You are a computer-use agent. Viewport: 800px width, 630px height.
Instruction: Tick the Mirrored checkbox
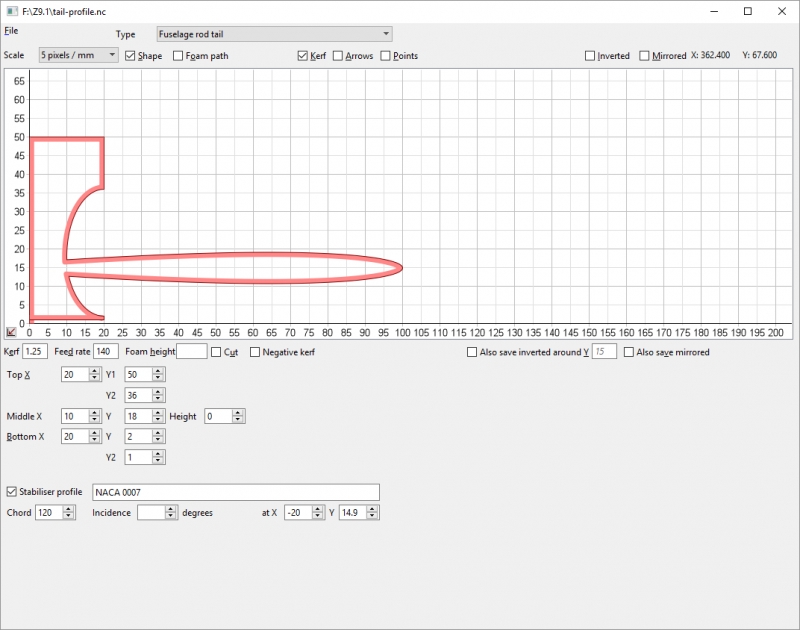tap(645, 56)
